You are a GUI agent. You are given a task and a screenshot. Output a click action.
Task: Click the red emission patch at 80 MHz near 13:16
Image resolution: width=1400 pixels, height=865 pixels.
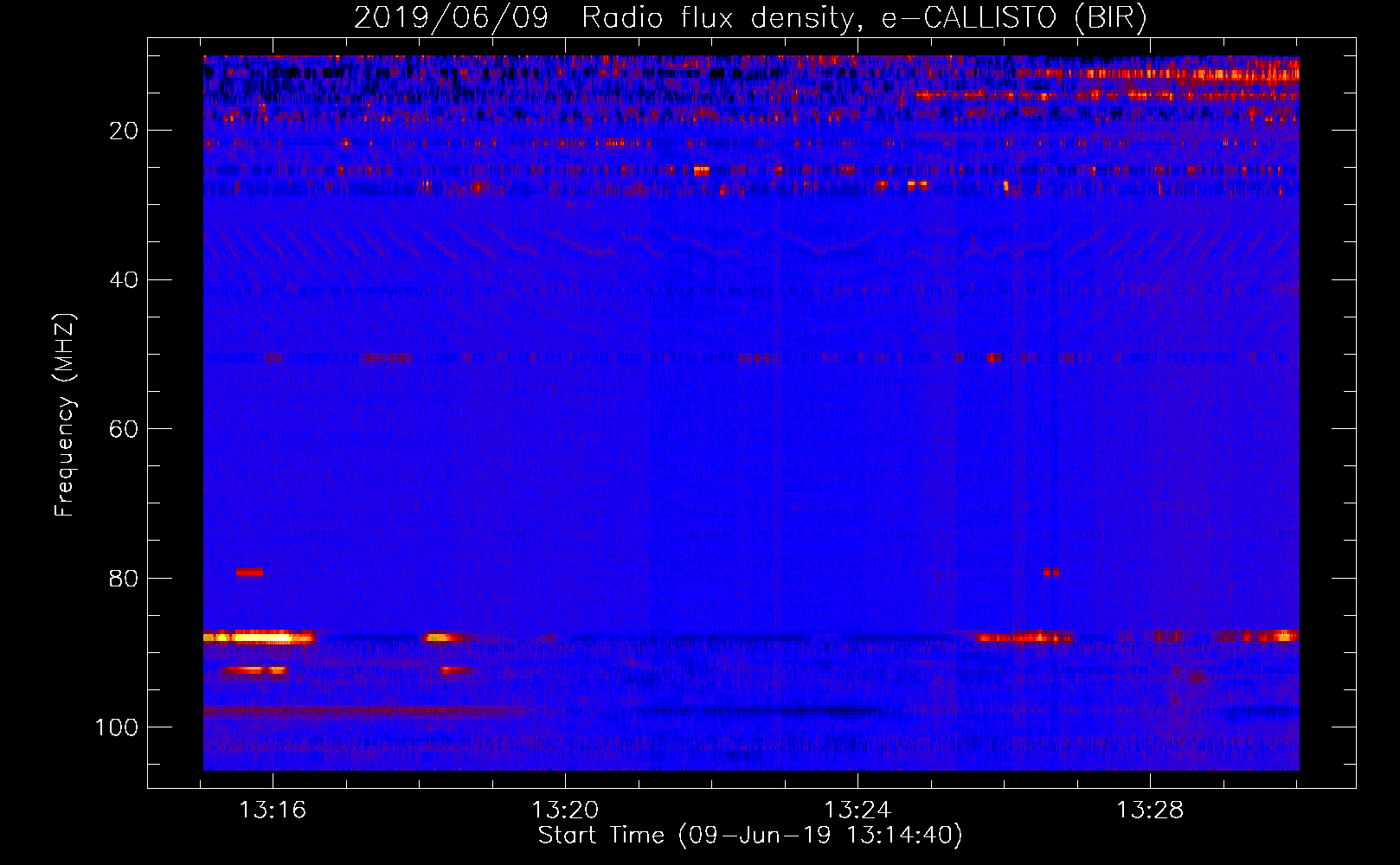click(x=249, y=572)
